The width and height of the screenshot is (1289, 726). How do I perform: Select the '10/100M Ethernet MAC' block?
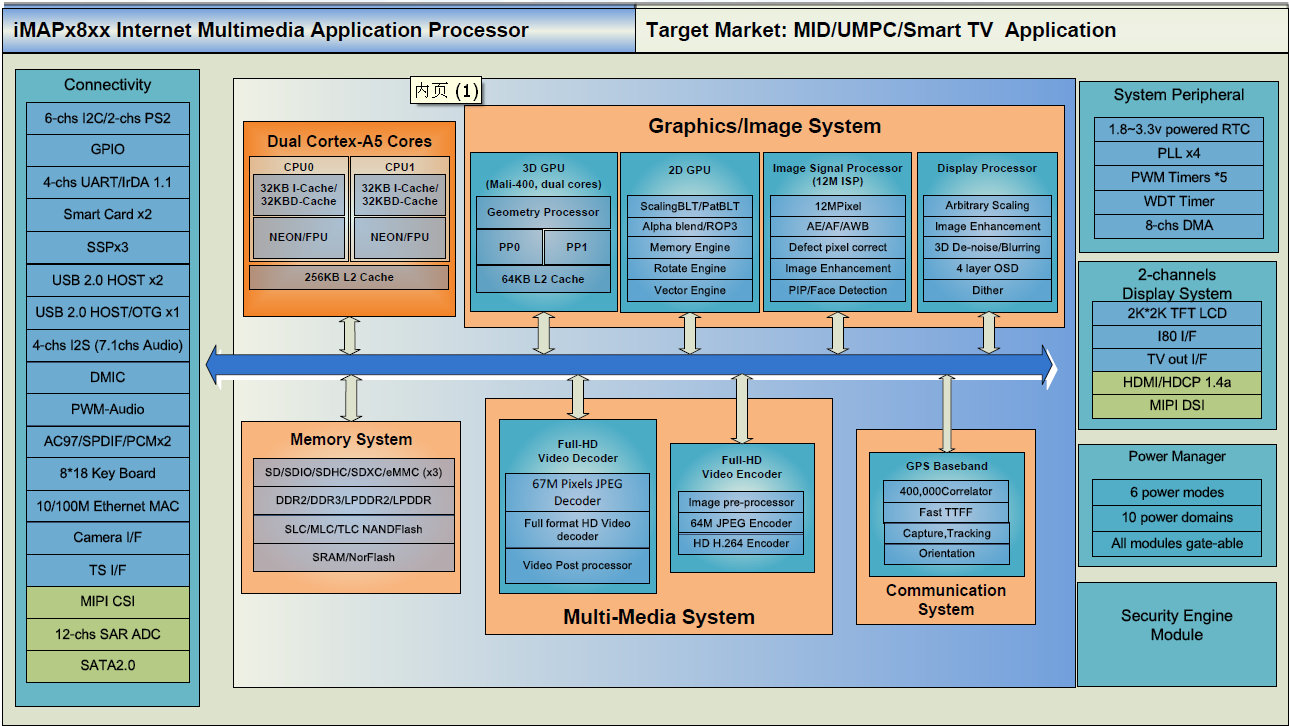pyautogui.click(x=107, y=506)
